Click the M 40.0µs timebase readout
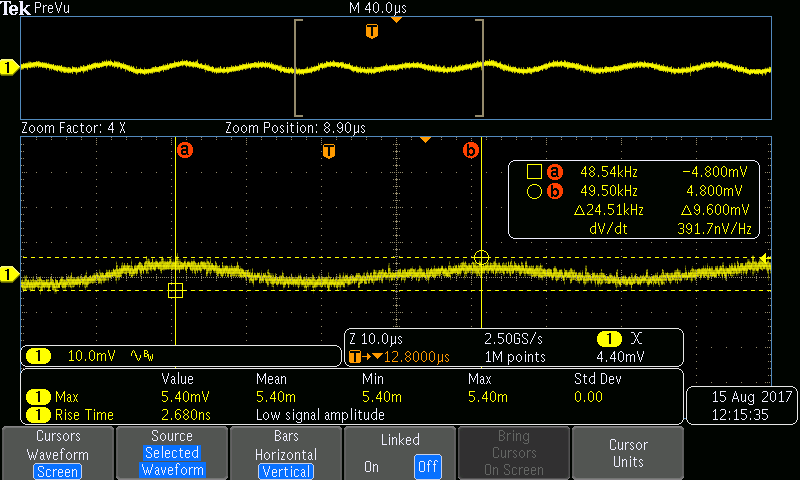800x480 pixels. point(378,8)
